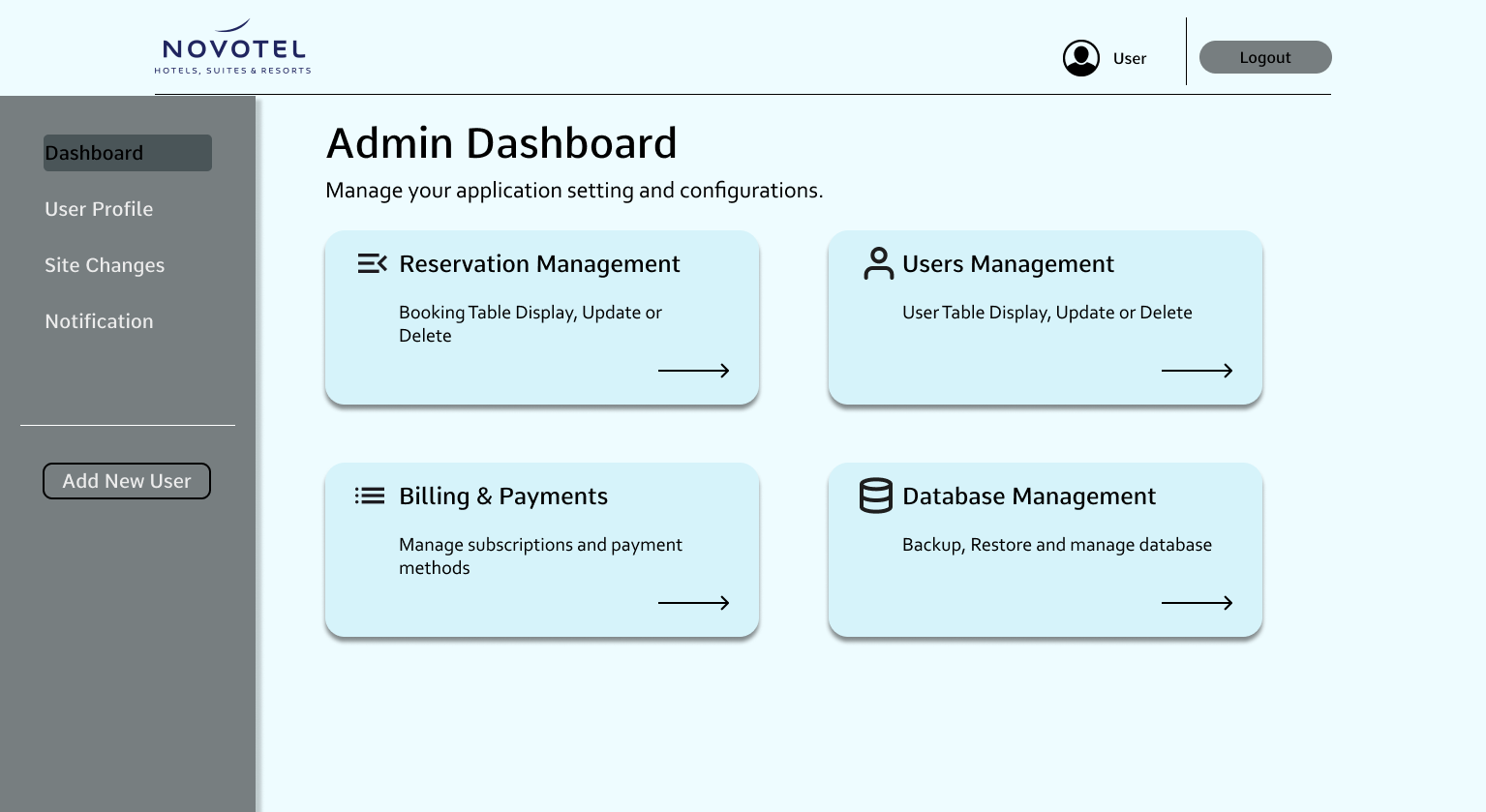This screenshot has width=1486, height=812.
Task: Click "Manage your application setting and configurations." subtitle
Action: [x=574, y=191]
